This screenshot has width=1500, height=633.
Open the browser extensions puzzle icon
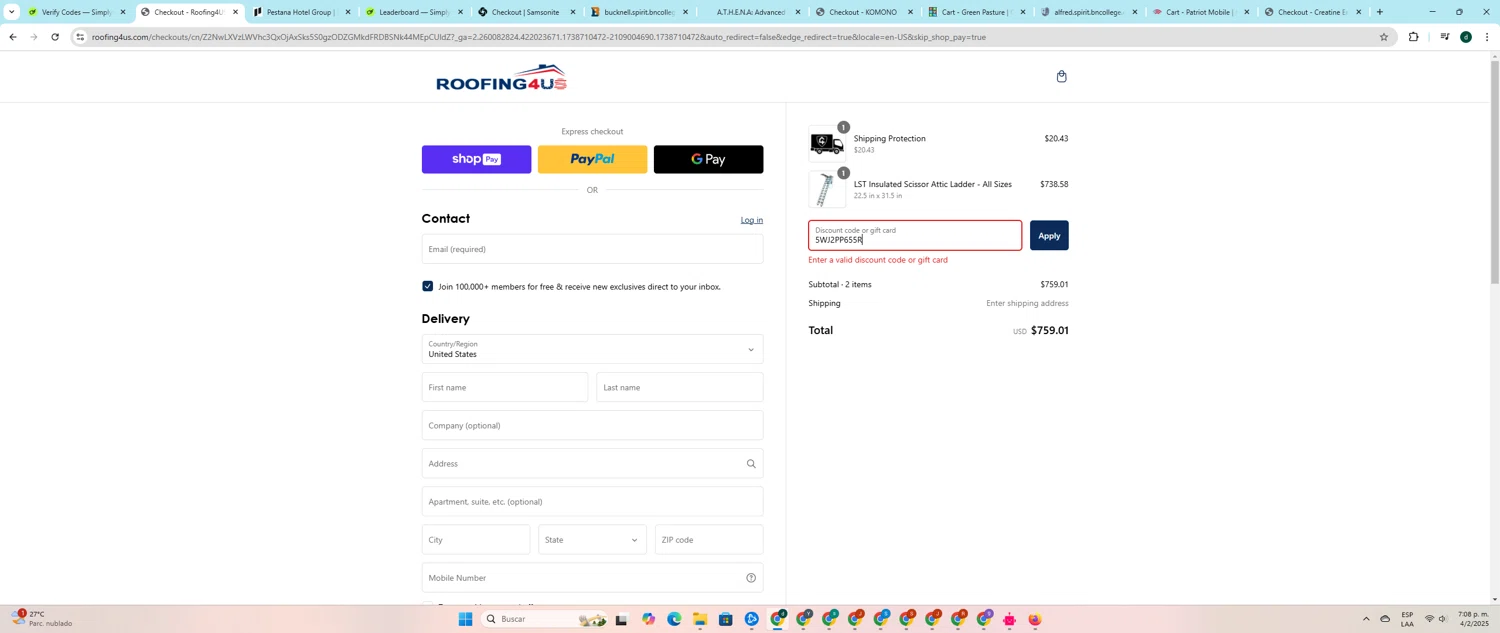coord(1413,37)
